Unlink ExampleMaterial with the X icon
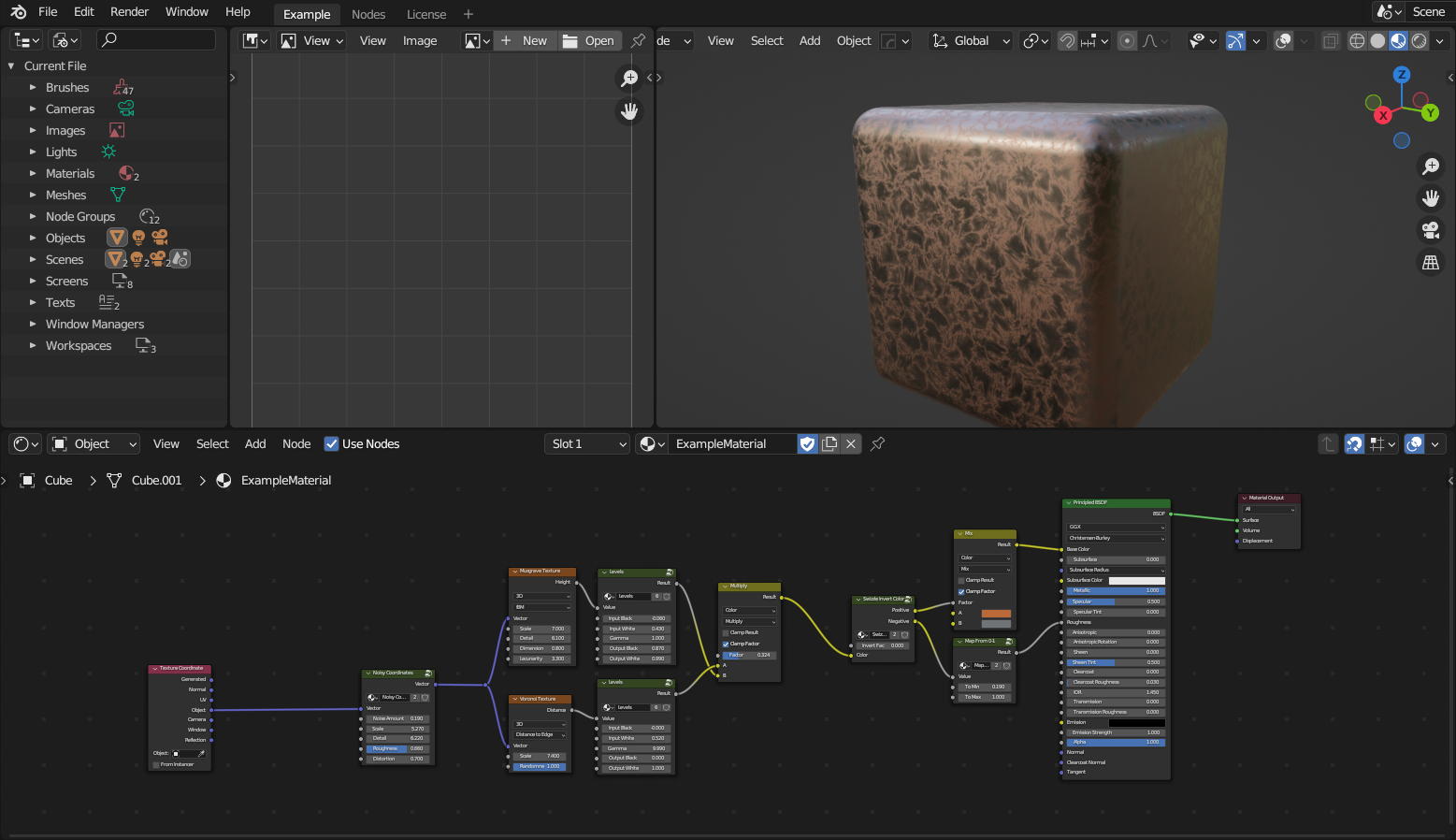 (851, 444)
